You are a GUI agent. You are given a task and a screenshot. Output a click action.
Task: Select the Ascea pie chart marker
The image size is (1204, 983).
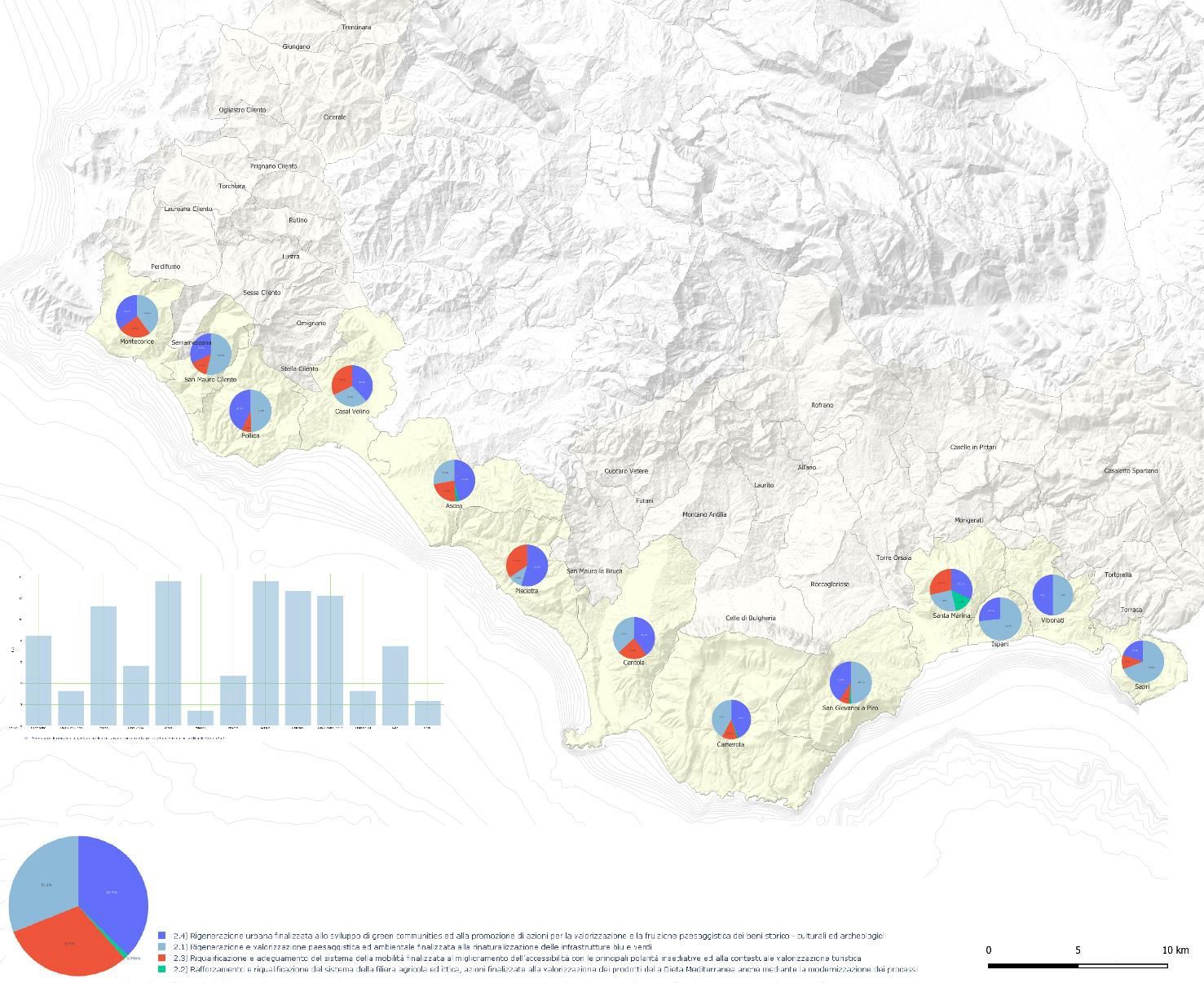tap(454, 481)
